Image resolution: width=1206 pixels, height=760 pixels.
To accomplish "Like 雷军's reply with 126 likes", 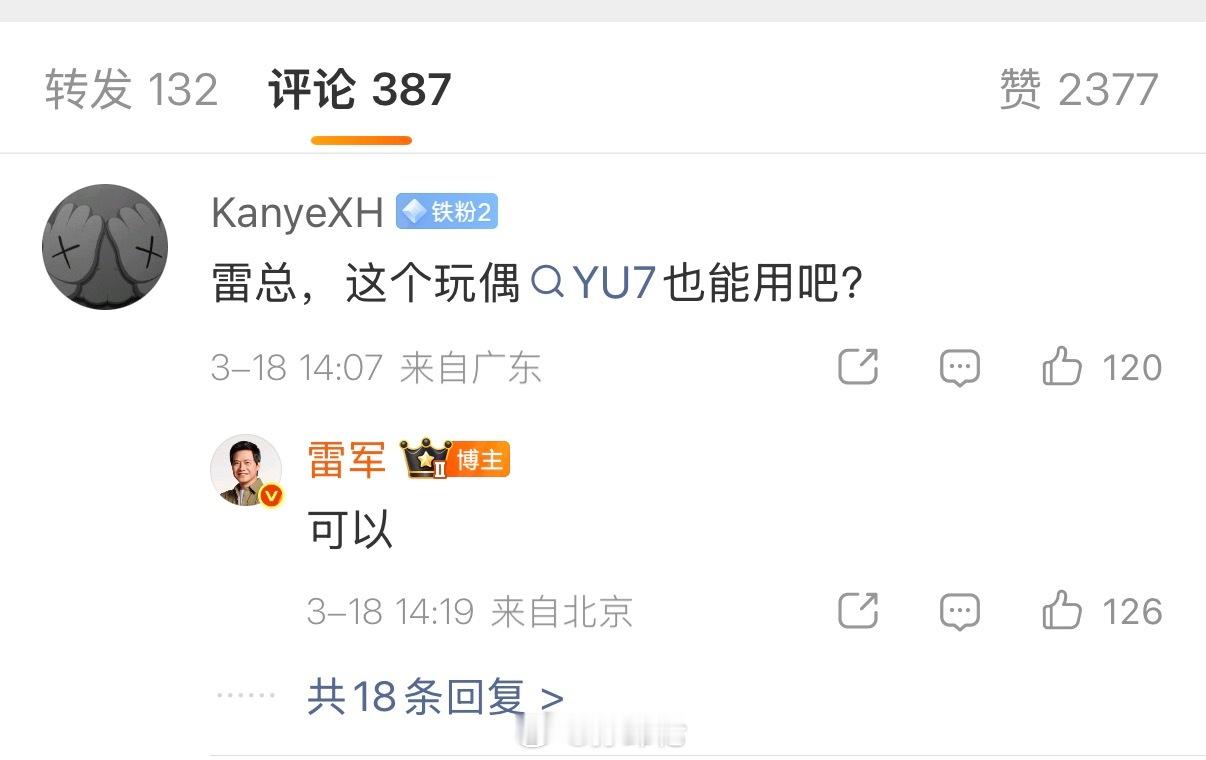I will tap(1102, 611).
